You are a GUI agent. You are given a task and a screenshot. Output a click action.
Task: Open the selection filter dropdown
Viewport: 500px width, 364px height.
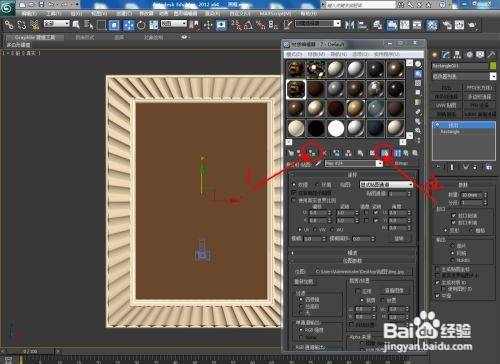[57, 24]
